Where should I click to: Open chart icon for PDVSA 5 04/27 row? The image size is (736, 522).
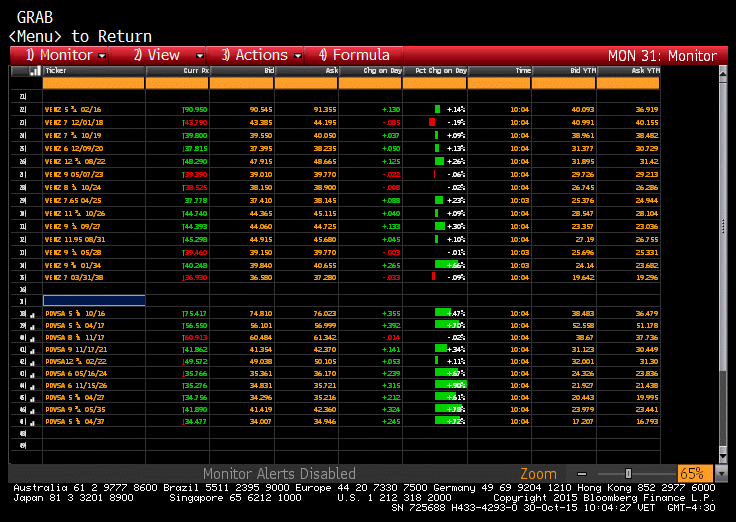pyautogui.click(x=32, y=399)
